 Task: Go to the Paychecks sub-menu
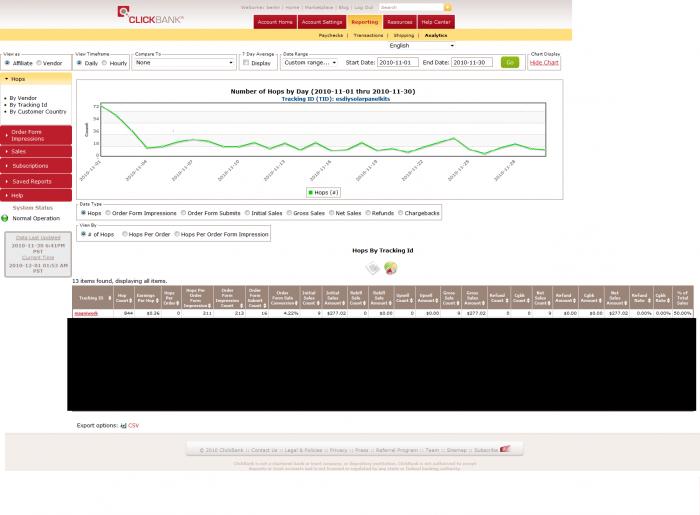click(331, 35)
